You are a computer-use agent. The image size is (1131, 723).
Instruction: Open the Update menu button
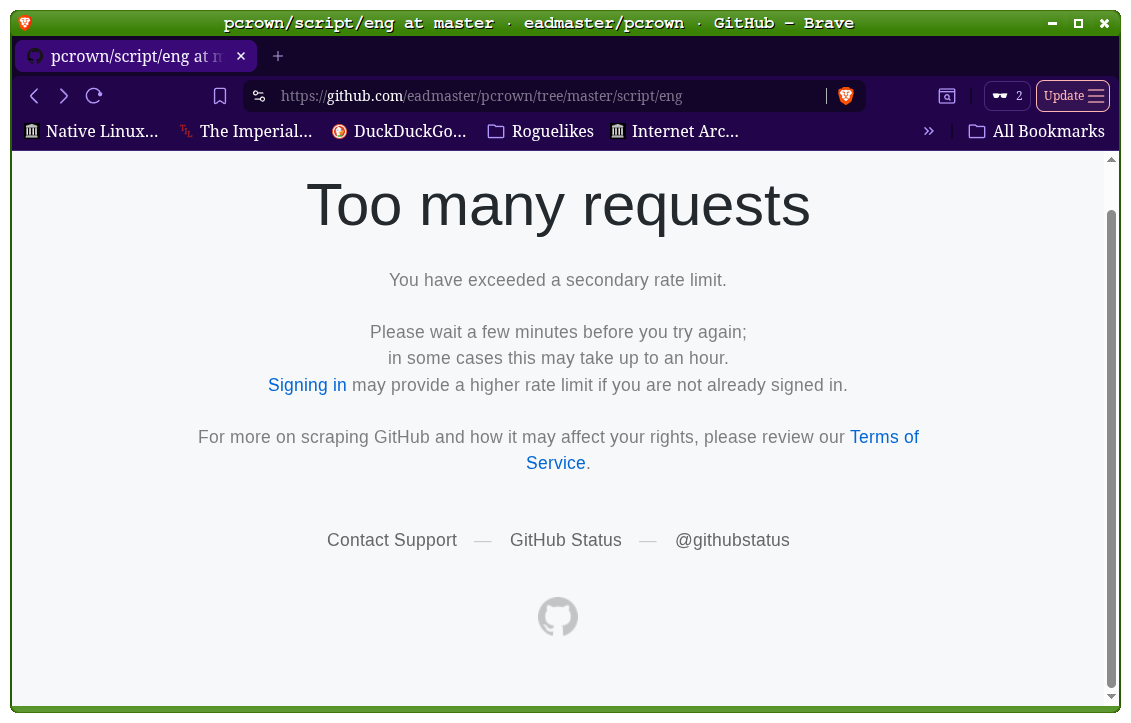[x=1073, y=96]
